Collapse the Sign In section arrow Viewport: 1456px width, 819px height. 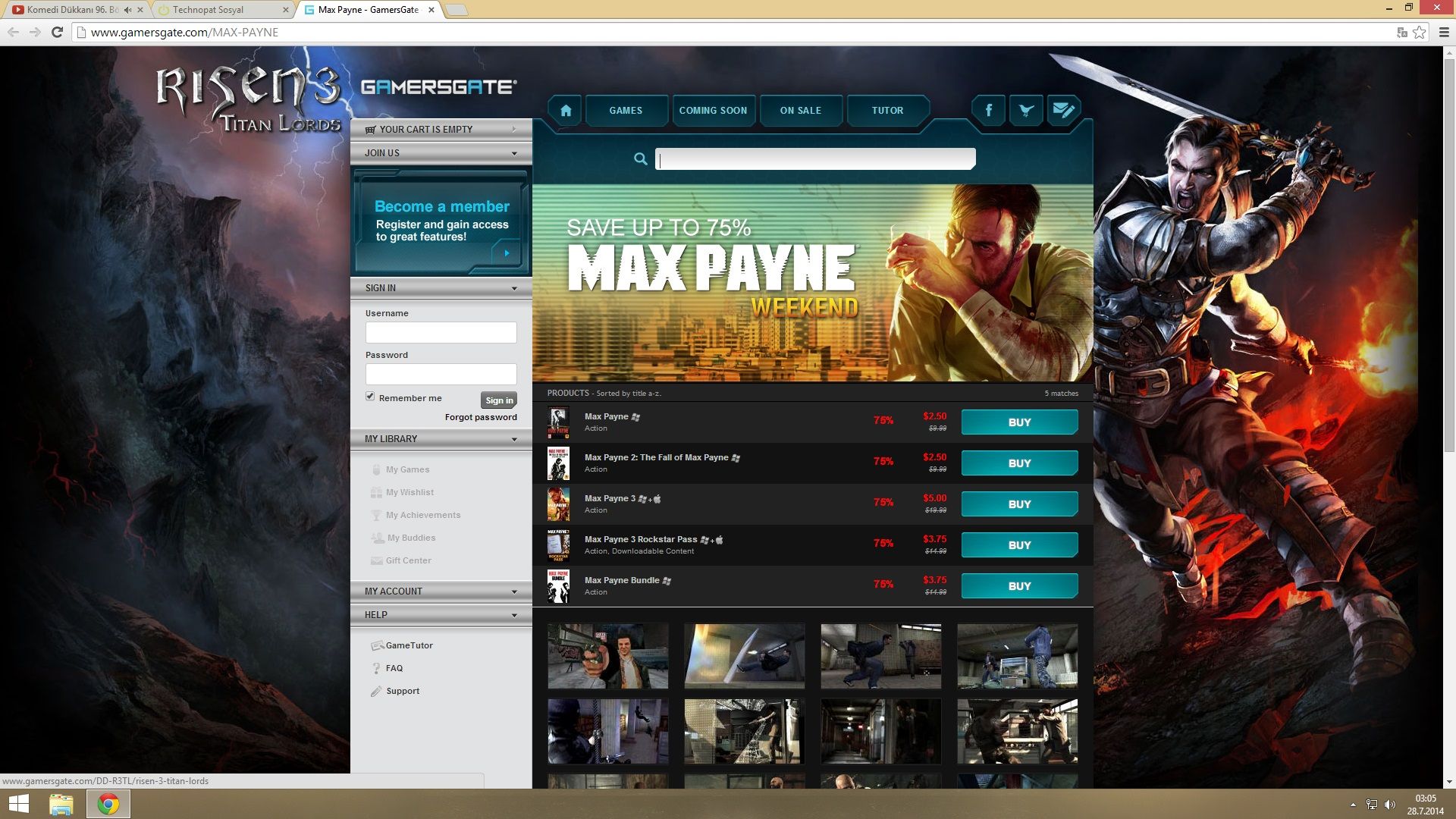(514, 288)
